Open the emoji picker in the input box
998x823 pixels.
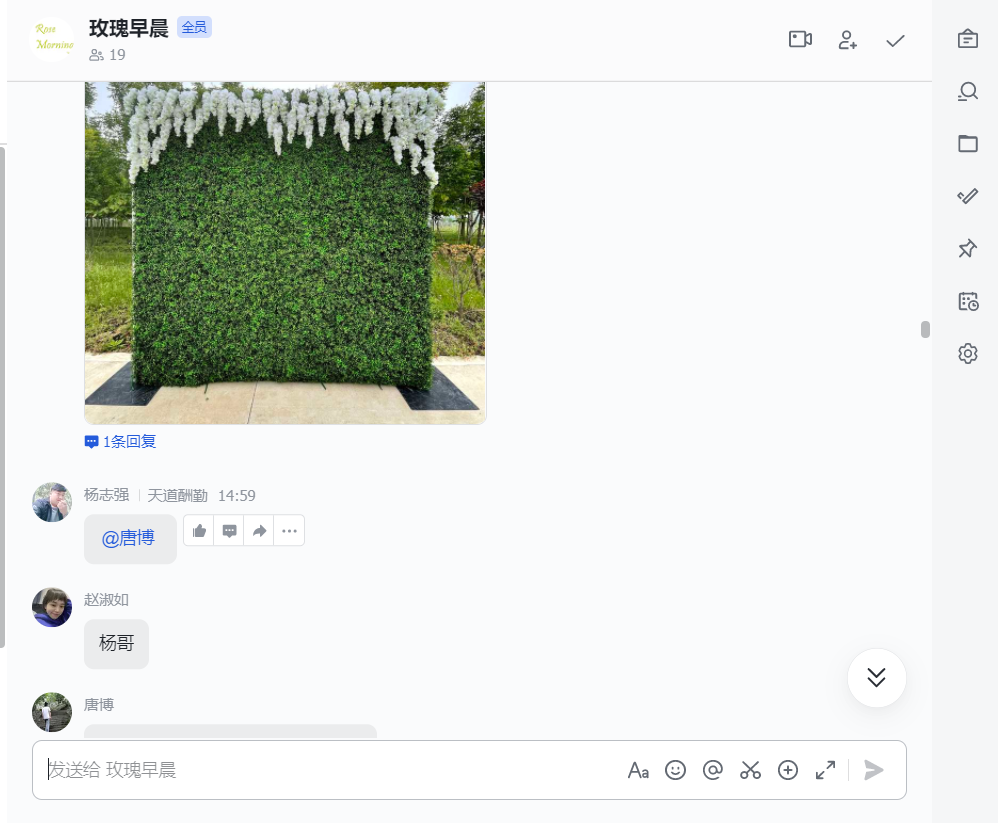(x=675, y=770)
